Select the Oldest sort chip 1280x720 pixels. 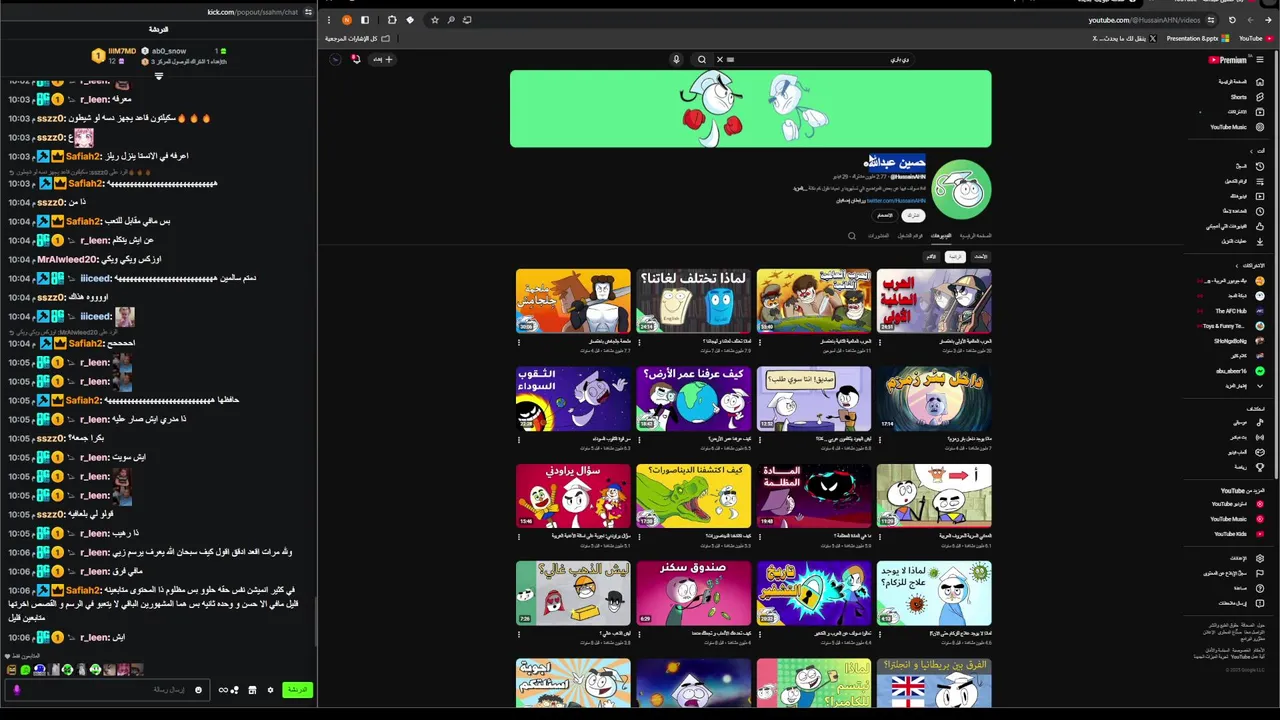pyautogui.click(x=931, y=257)
